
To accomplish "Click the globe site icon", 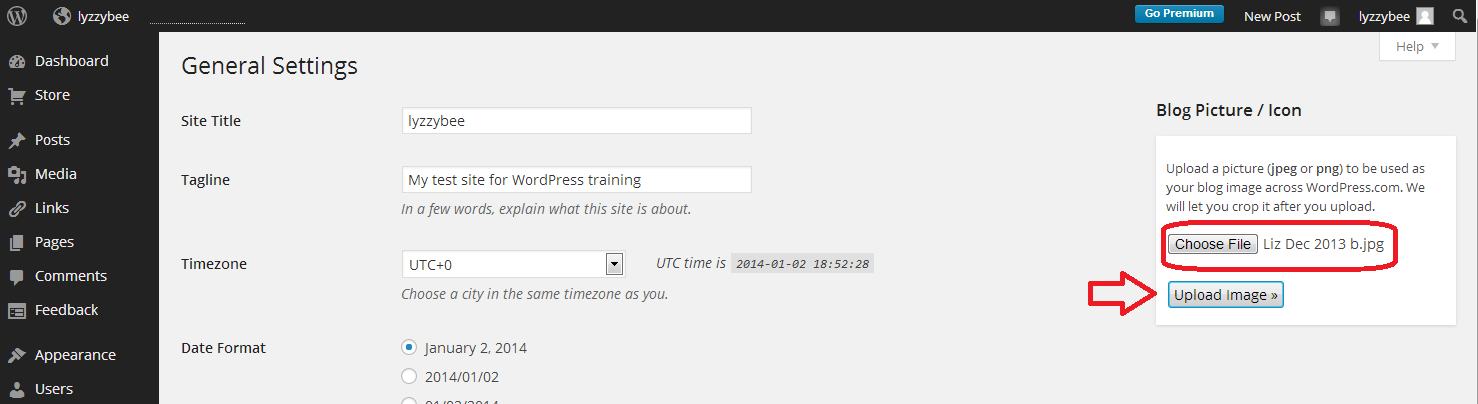I will tap(62, 16).
